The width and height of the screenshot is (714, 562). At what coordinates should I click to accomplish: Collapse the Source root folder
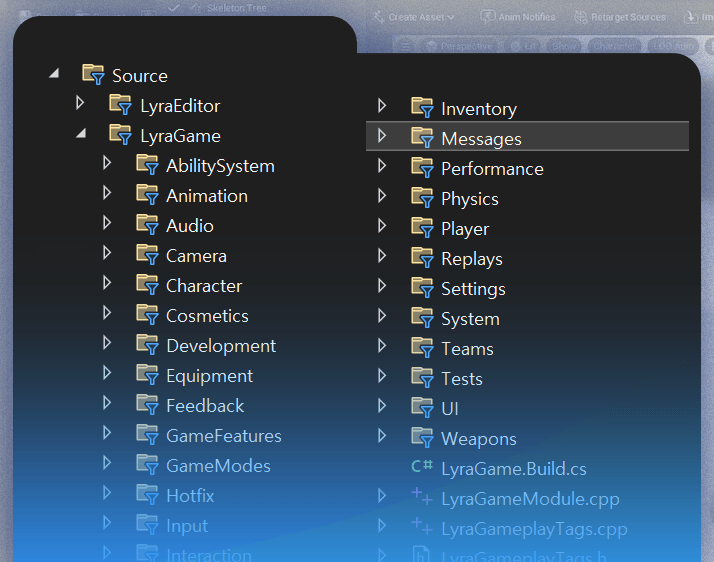[54, 73]
